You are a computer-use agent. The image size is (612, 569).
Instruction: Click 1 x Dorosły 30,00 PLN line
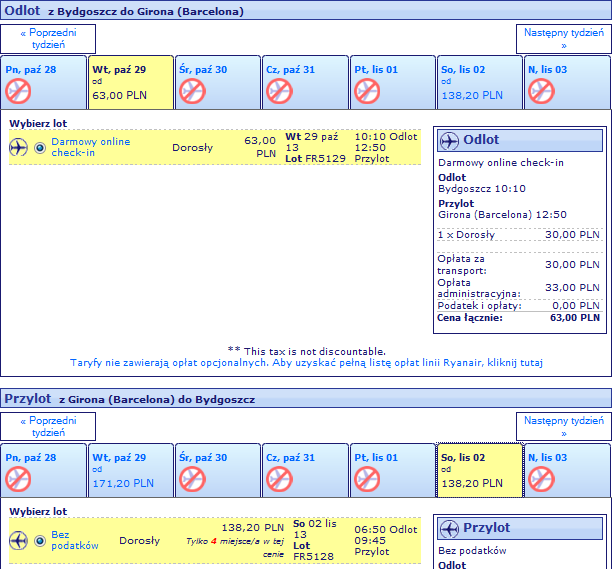(518, 235)
